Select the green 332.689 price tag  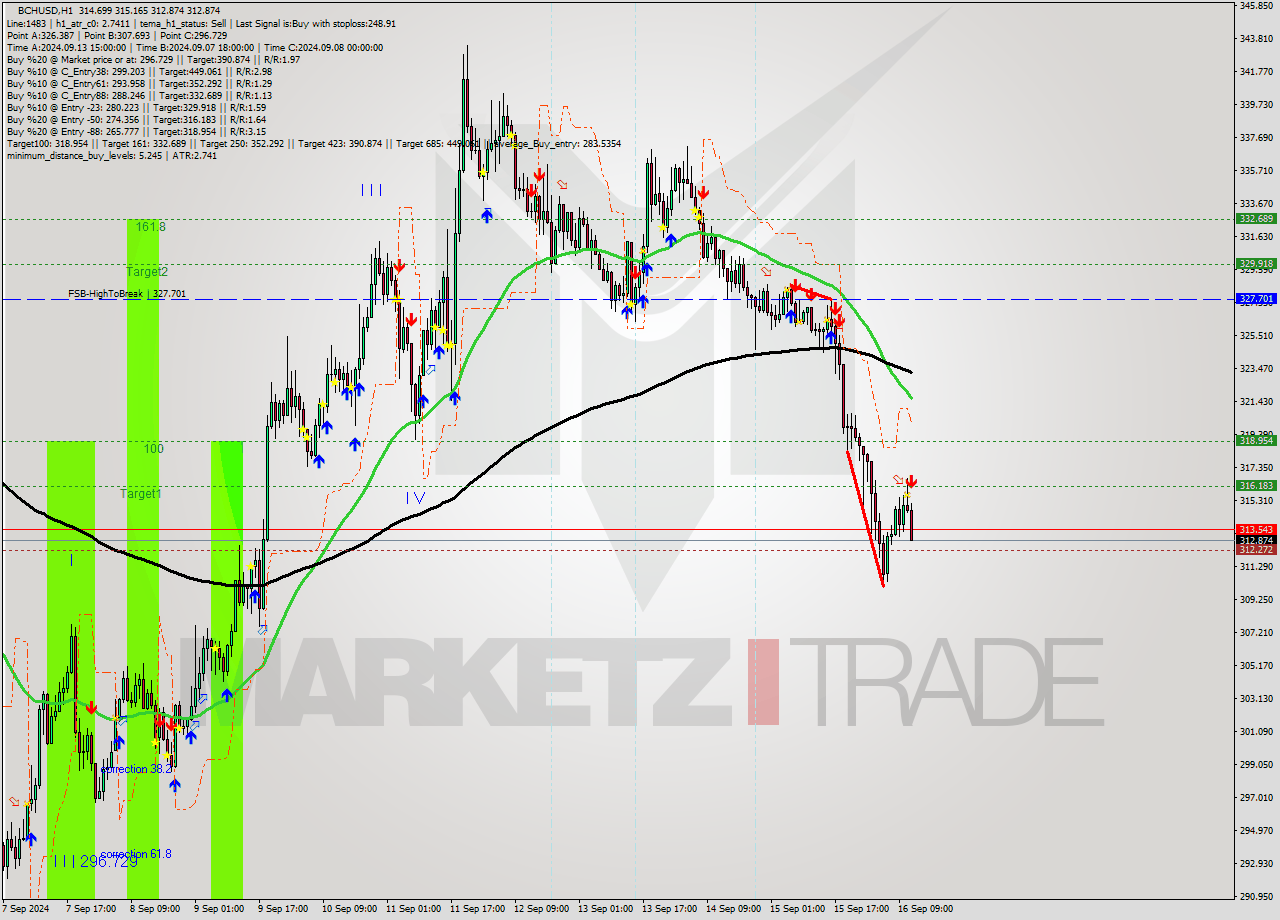[x=1256, y=218]
